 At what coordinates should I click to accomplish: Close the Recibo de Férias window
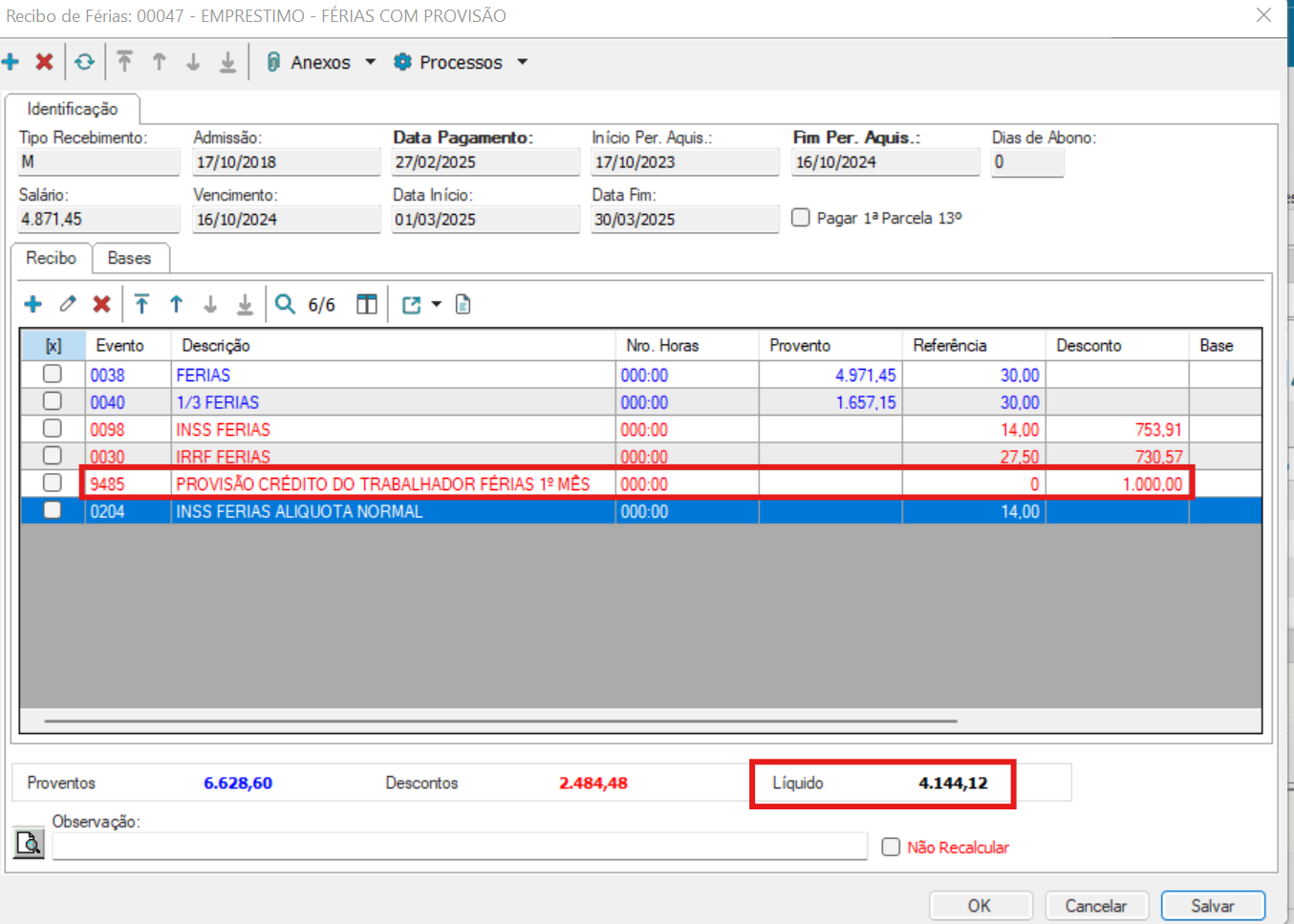coord(1263,15)
